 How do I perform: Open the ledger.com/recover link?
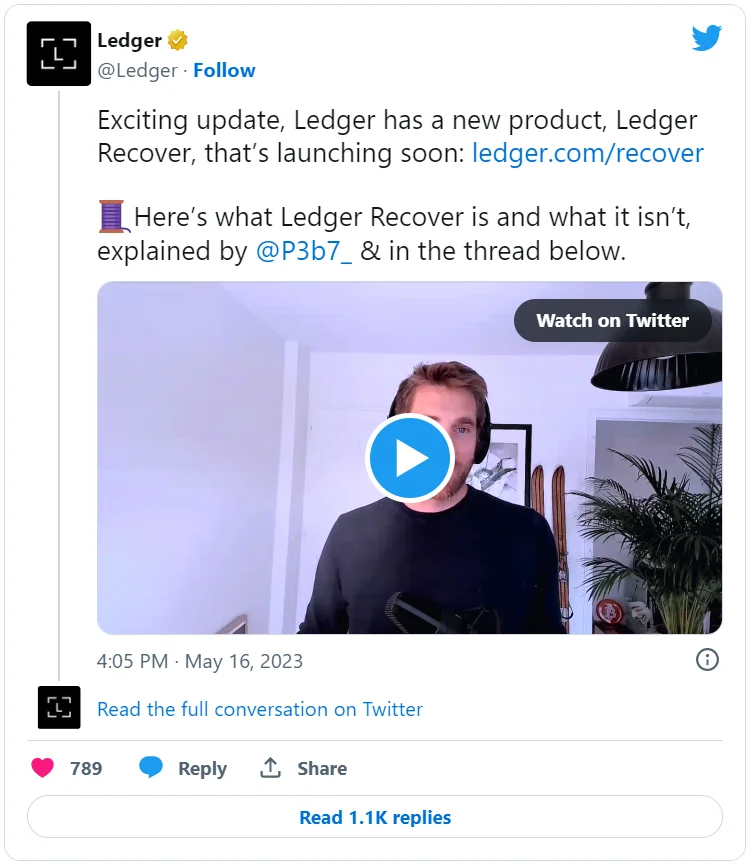588,153
